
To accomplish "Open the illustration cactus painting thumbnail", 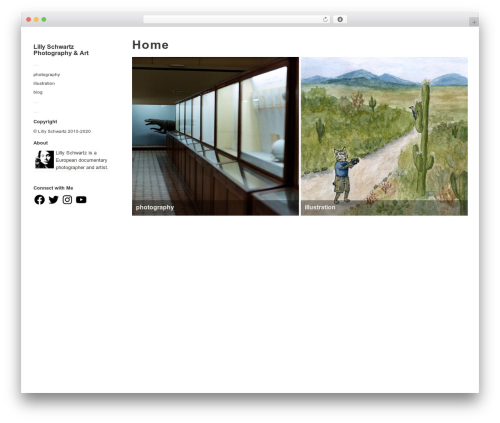I will [x=384, y=136].
